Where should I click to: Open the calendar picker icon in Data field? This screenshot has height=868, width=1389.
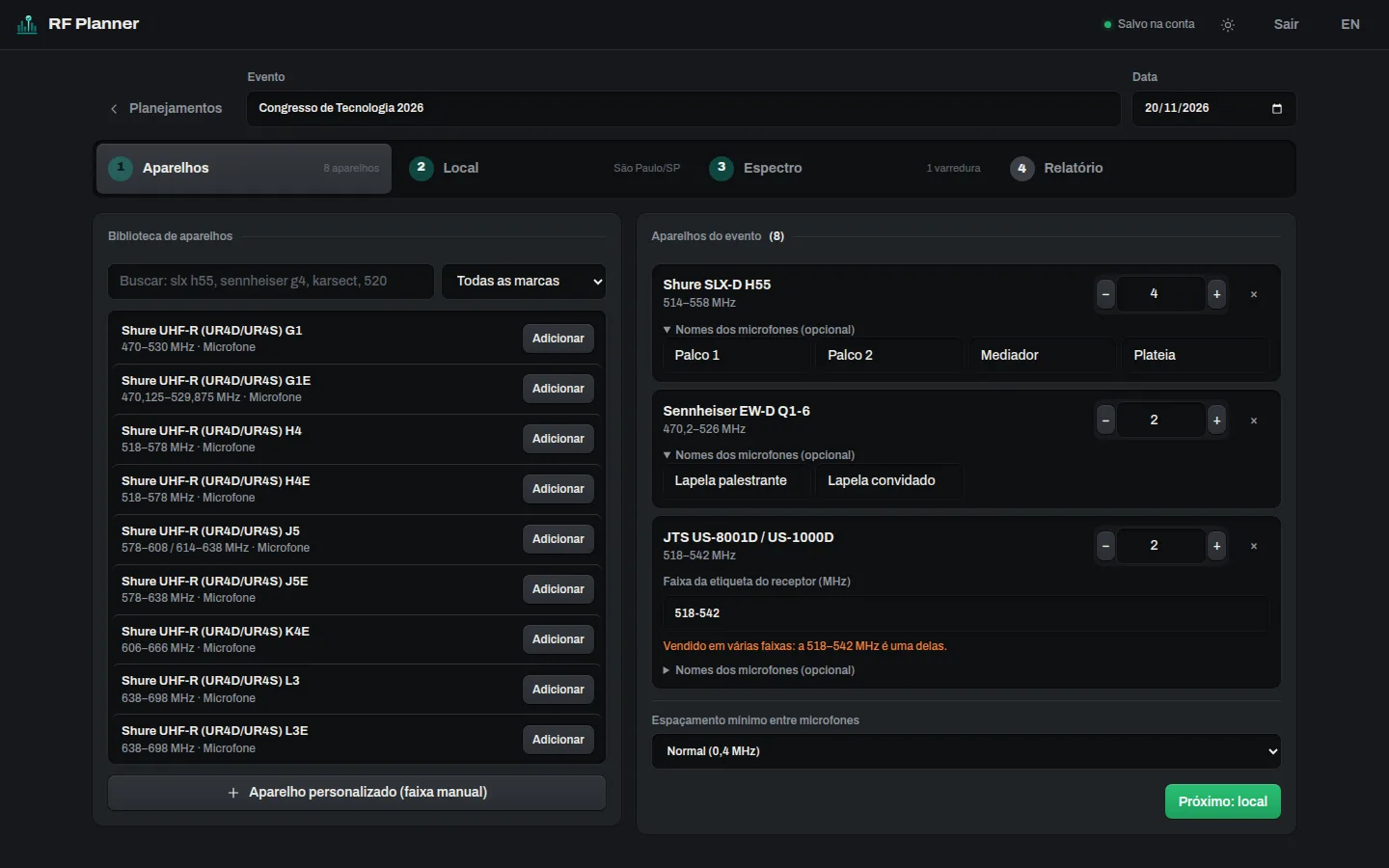(x=1277, y=108)
